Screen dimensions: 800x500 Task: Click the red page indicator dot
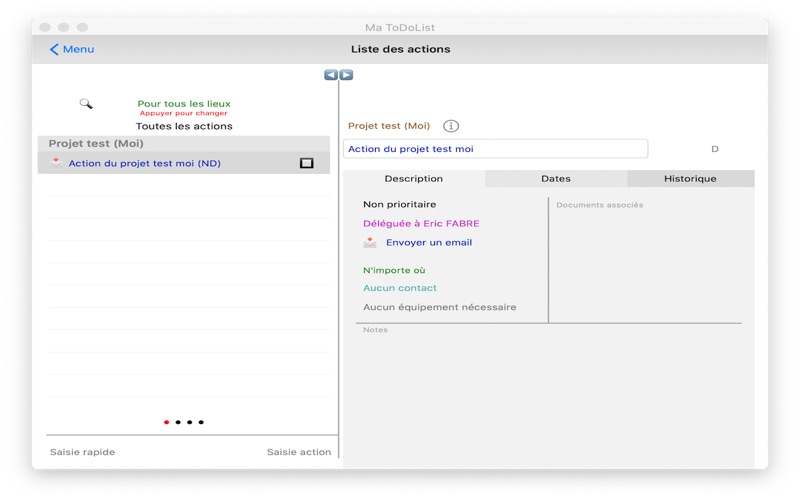coord(166,422)
